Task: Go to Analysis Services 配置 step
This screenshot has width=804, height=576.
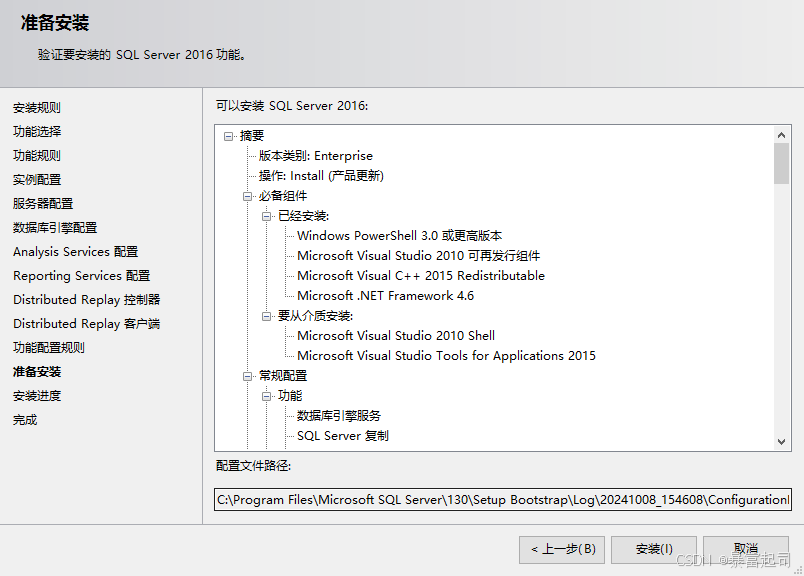Action: point(76,252)
